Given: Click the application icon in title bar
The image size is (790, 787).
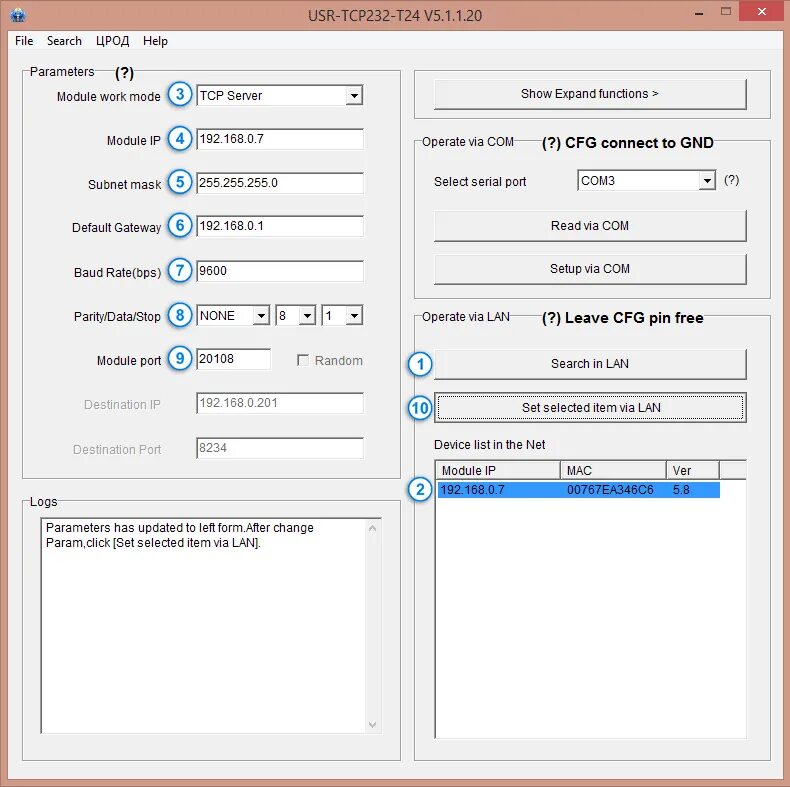Looking at the screenshot, I should point(18,15).
